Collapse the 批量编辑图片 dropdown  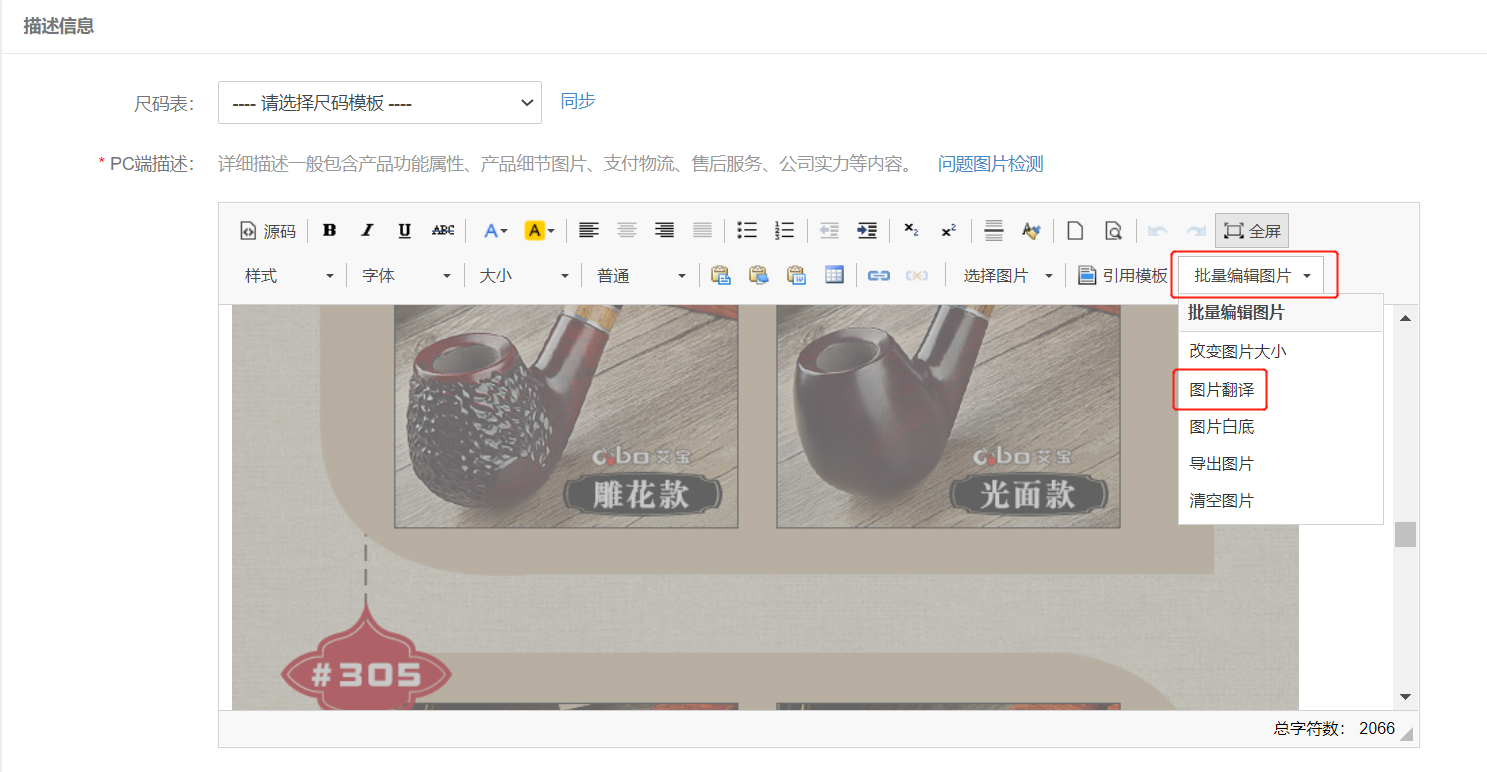[1252, 276]
